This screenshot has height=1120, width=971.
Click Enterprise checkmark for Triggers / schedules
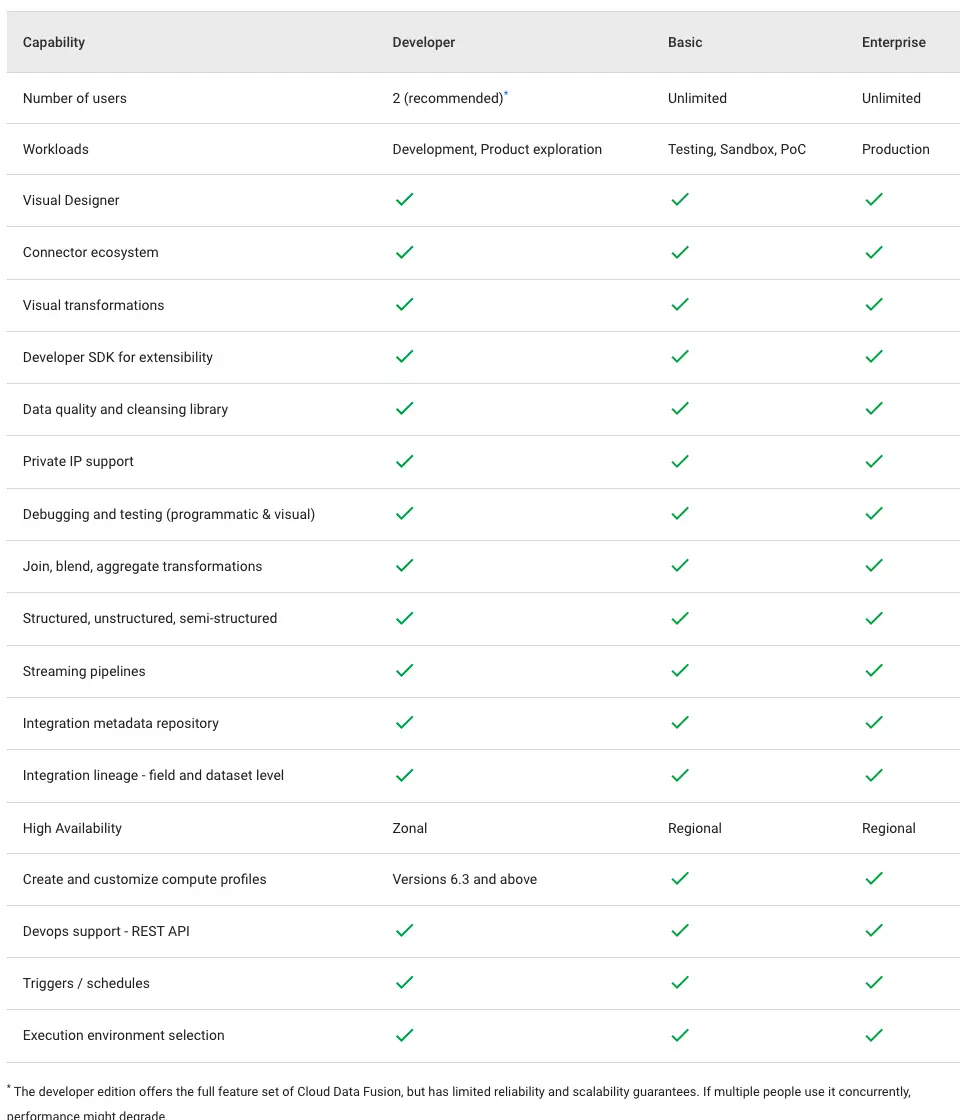874,982
